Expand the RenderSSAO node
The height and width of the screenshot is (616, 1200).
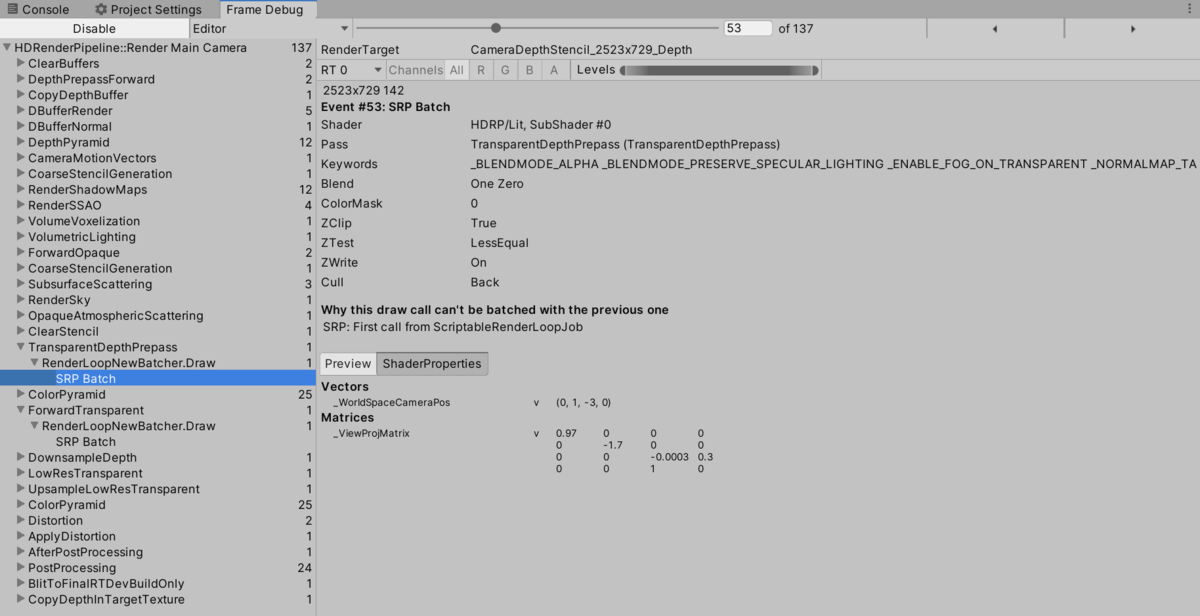21,205
